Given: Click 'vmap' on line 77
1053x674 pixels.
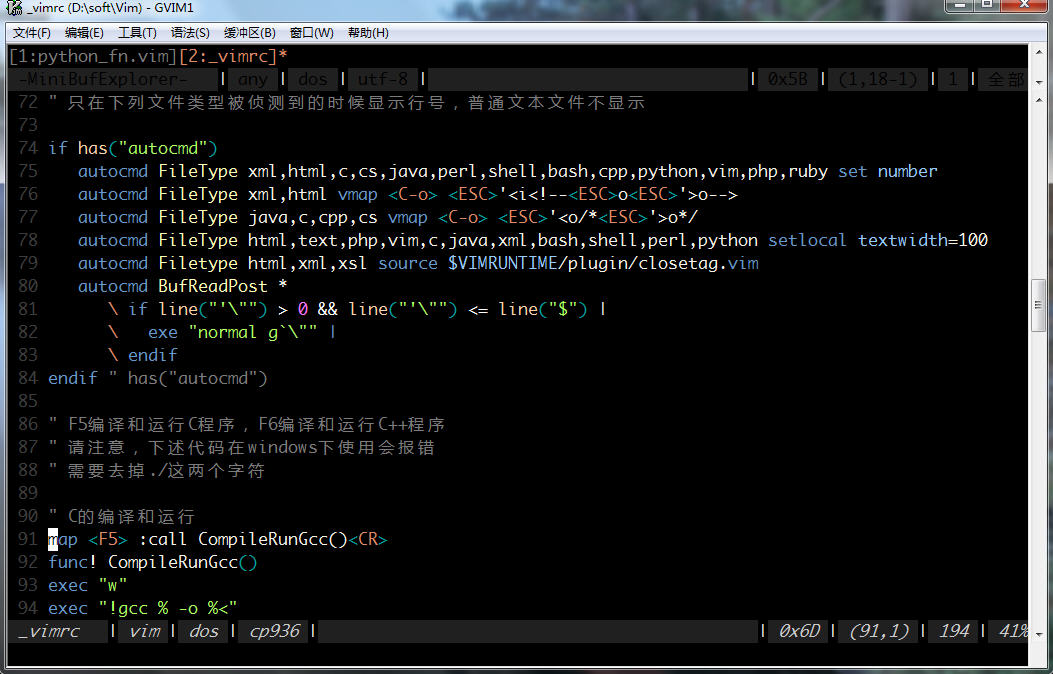Looking at the screenshot, I should [x=408, y=218].
